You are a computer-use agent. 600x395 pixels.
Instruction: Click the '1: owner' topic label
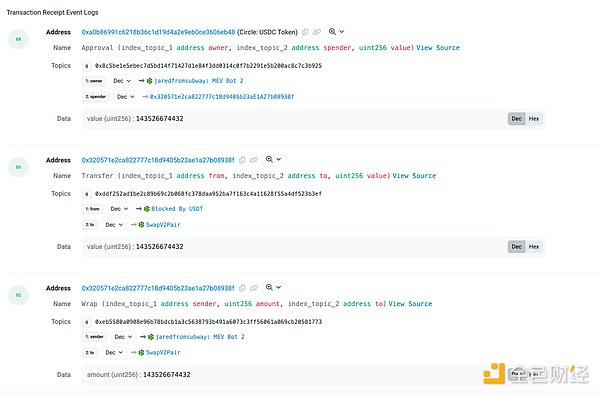click(x=94, y=81)
